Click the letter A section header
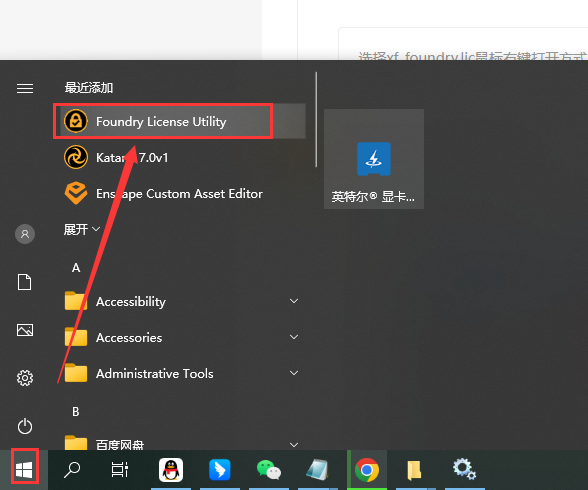This screenshot has height=490, width=588. click(x=76, y=268)
